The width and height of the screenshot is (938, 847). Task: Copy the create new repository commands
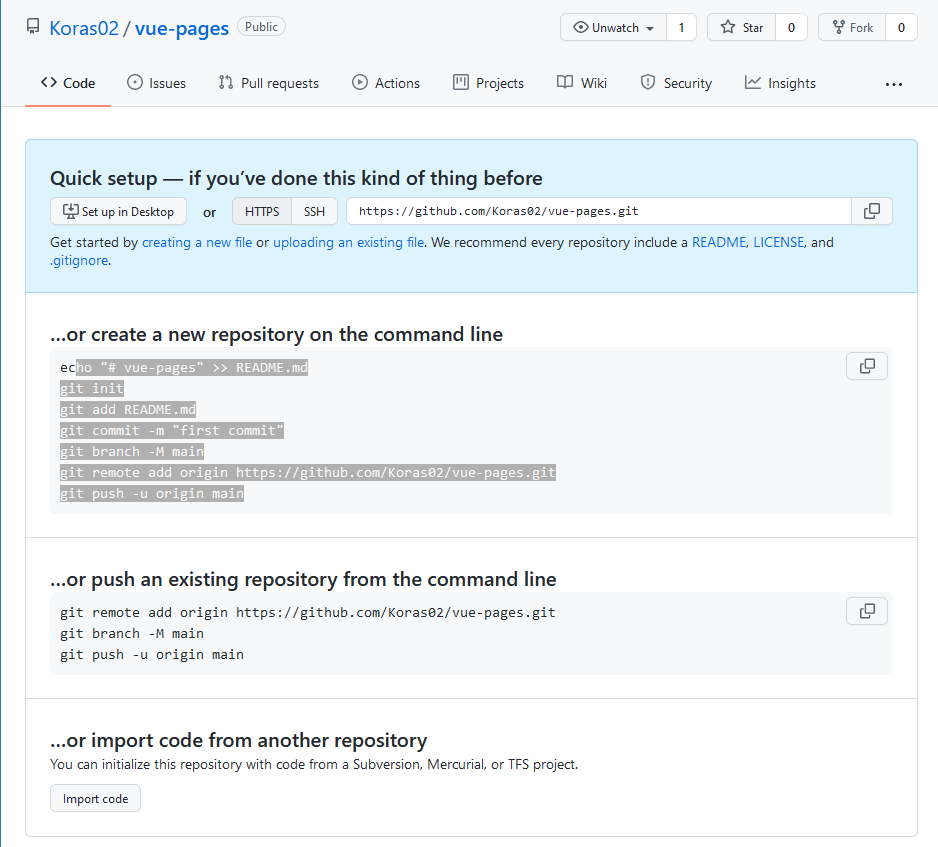[867, 366]
